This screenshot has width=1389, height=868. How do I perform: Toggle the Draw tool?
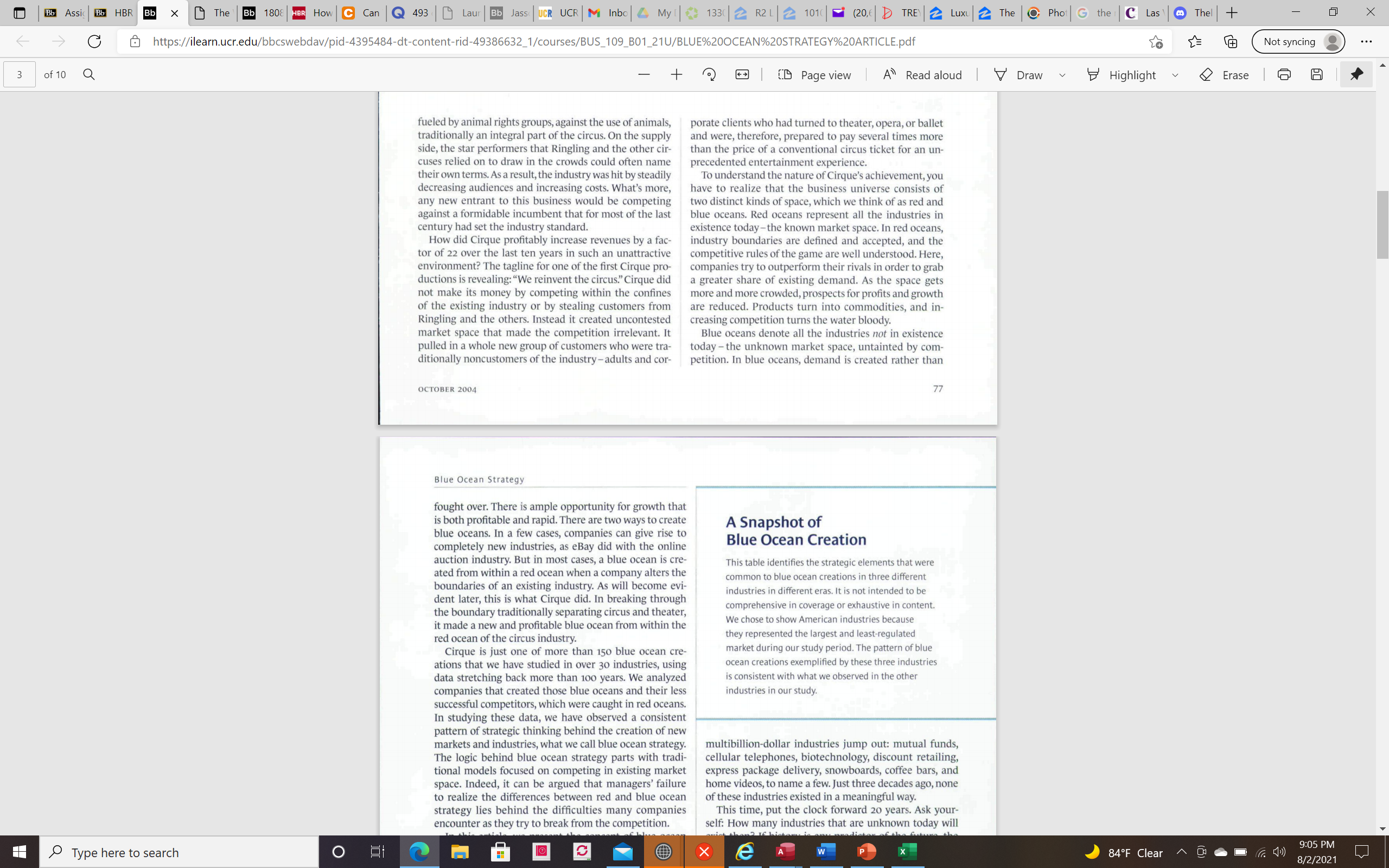(x=1018, y=75)
